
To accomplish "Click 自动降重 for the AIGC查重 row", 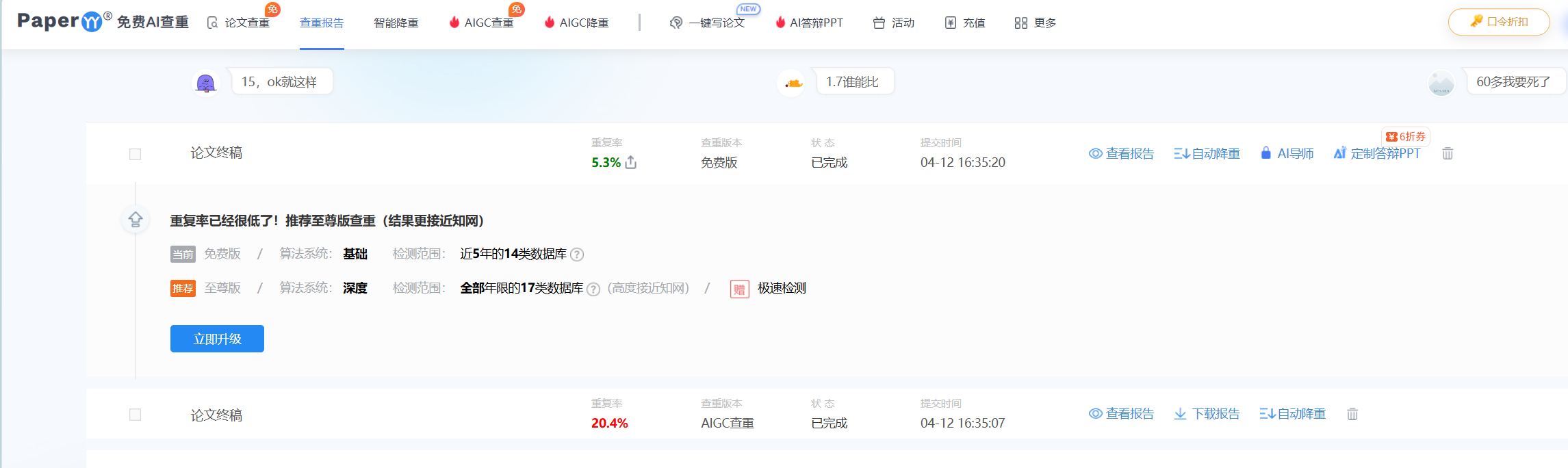I will 1292,414.
